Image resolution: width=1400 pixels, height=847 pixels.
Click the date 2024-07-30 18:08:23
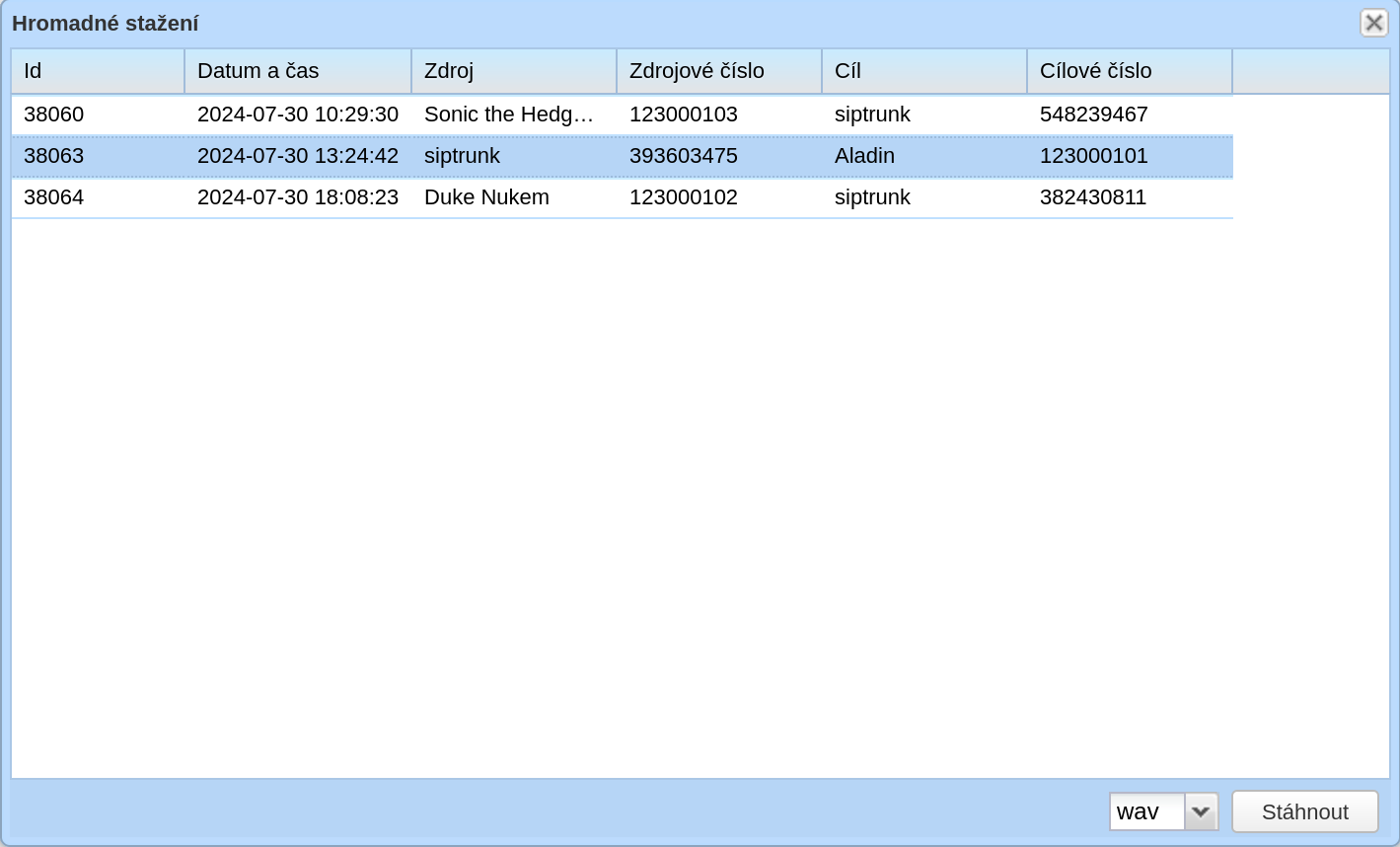click(298, 197)
